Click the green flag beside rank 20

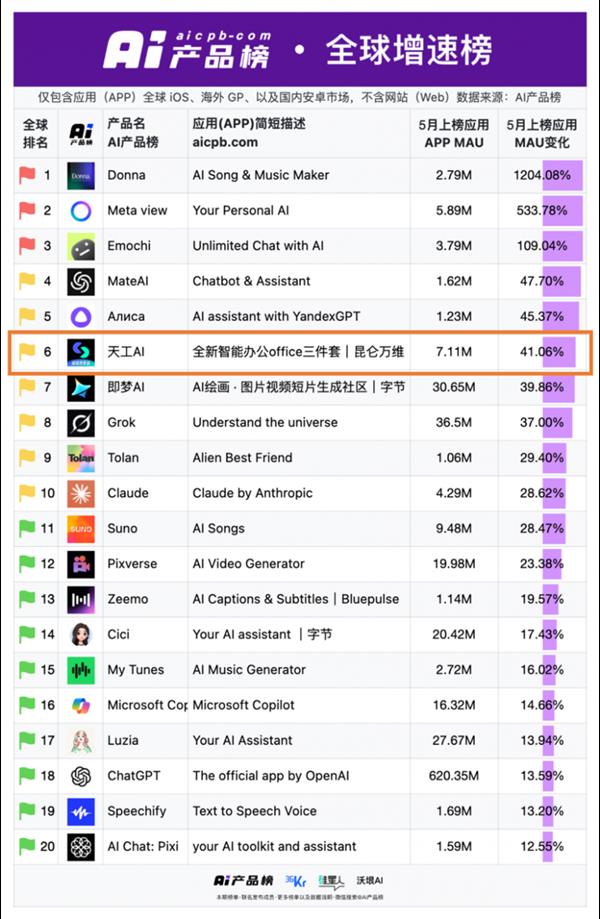click(x=27, y=846)
